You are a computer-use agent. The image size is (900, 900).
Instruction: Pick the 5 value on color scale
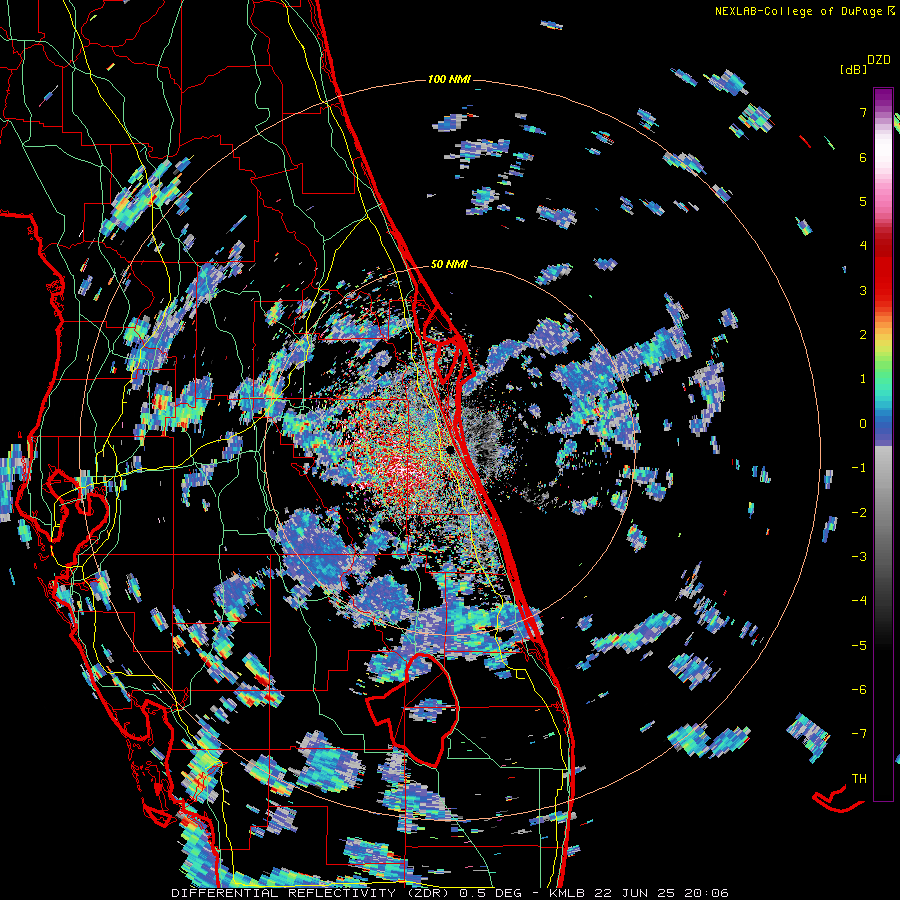point(863,201)
